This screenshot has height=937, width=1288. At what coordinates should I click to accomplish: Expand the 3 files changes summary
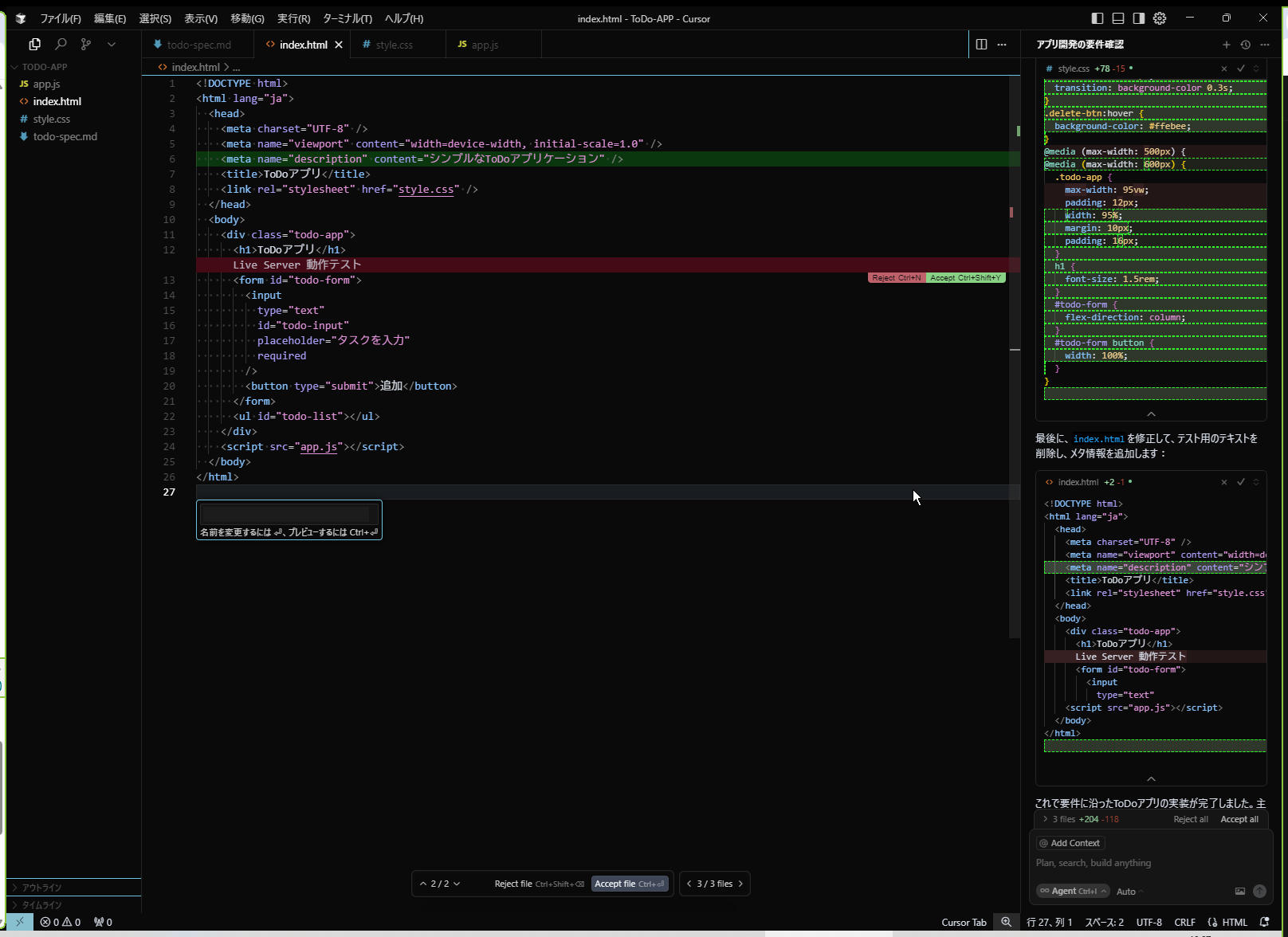(1046, 819)
